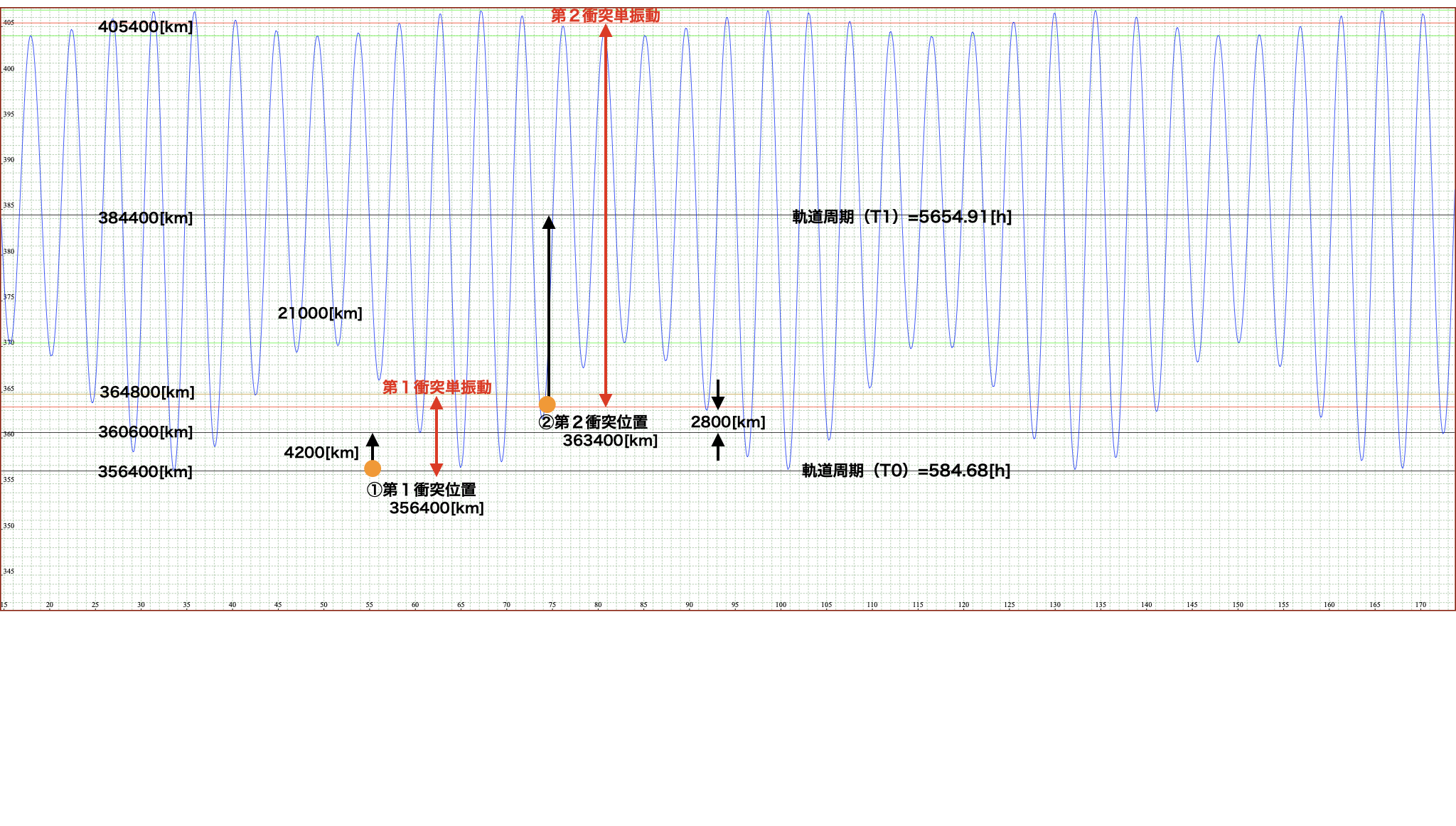Click the black downward arrow above 2800[km]
1456x826 pixels.
coord(718,395)
